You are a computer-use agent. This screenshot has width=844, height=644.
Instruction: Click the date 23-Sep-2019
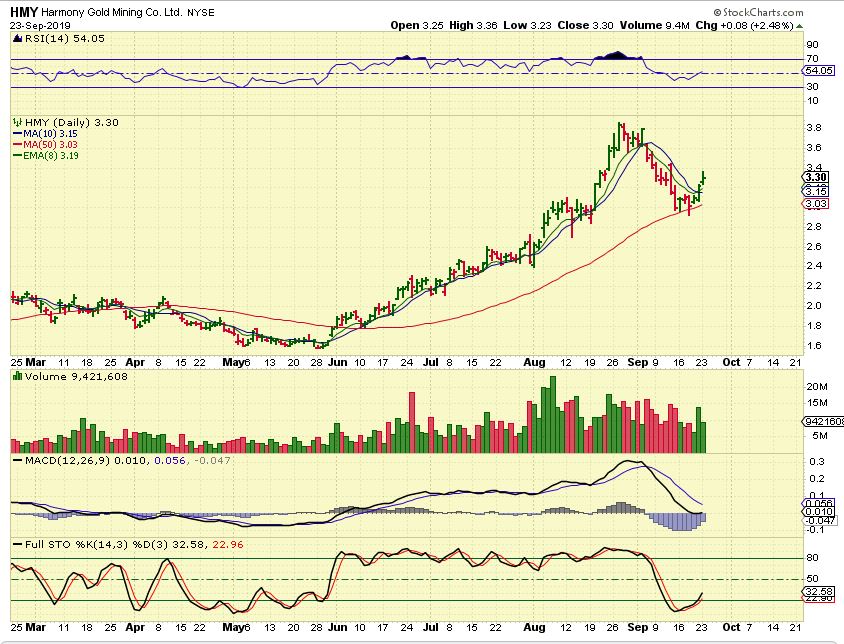coord(40,25)
